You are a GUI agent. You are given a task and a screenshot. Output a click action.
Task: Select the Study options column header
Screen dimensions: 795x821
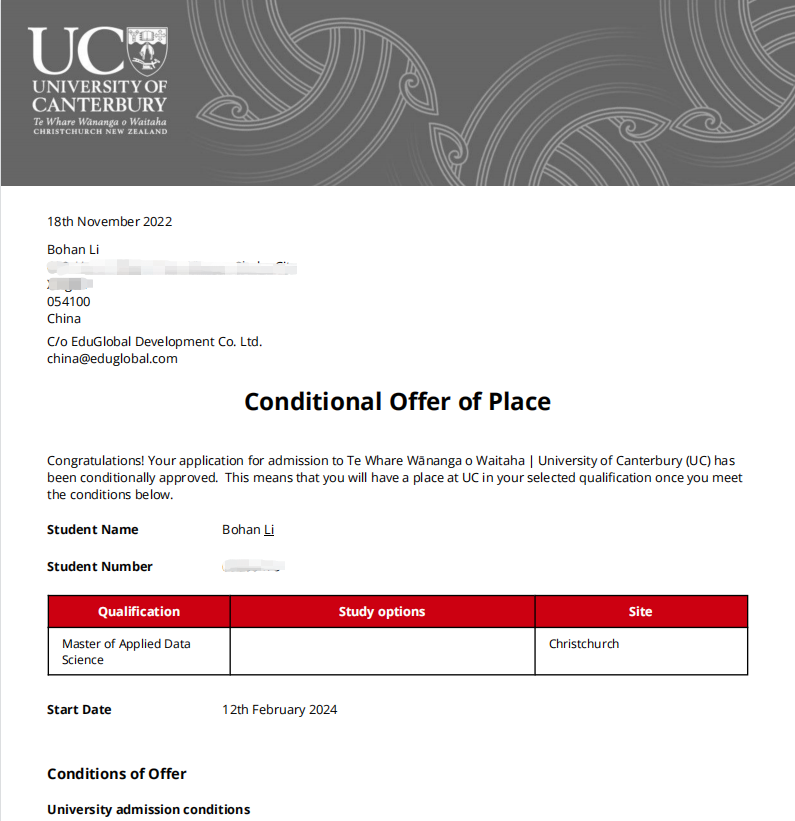click(x=382, y=612)
